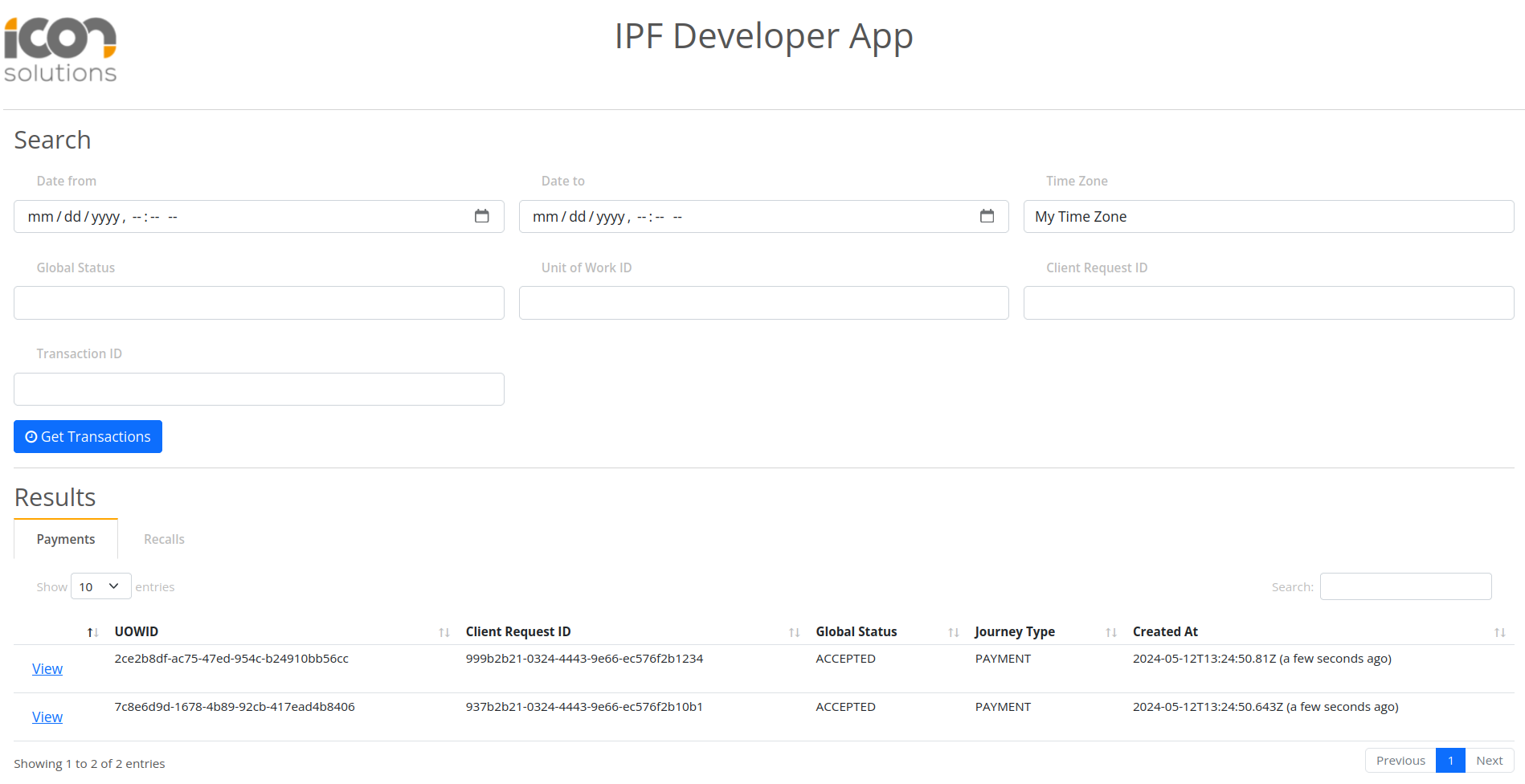
Task: Sort by Client Request ID column arrows
Action: pyautogui.click(x=794, y=633)
